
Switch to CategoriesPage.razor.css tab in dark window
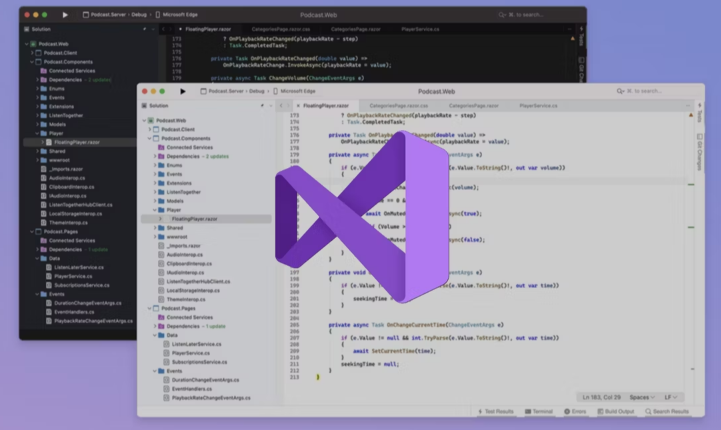point(281,29)
